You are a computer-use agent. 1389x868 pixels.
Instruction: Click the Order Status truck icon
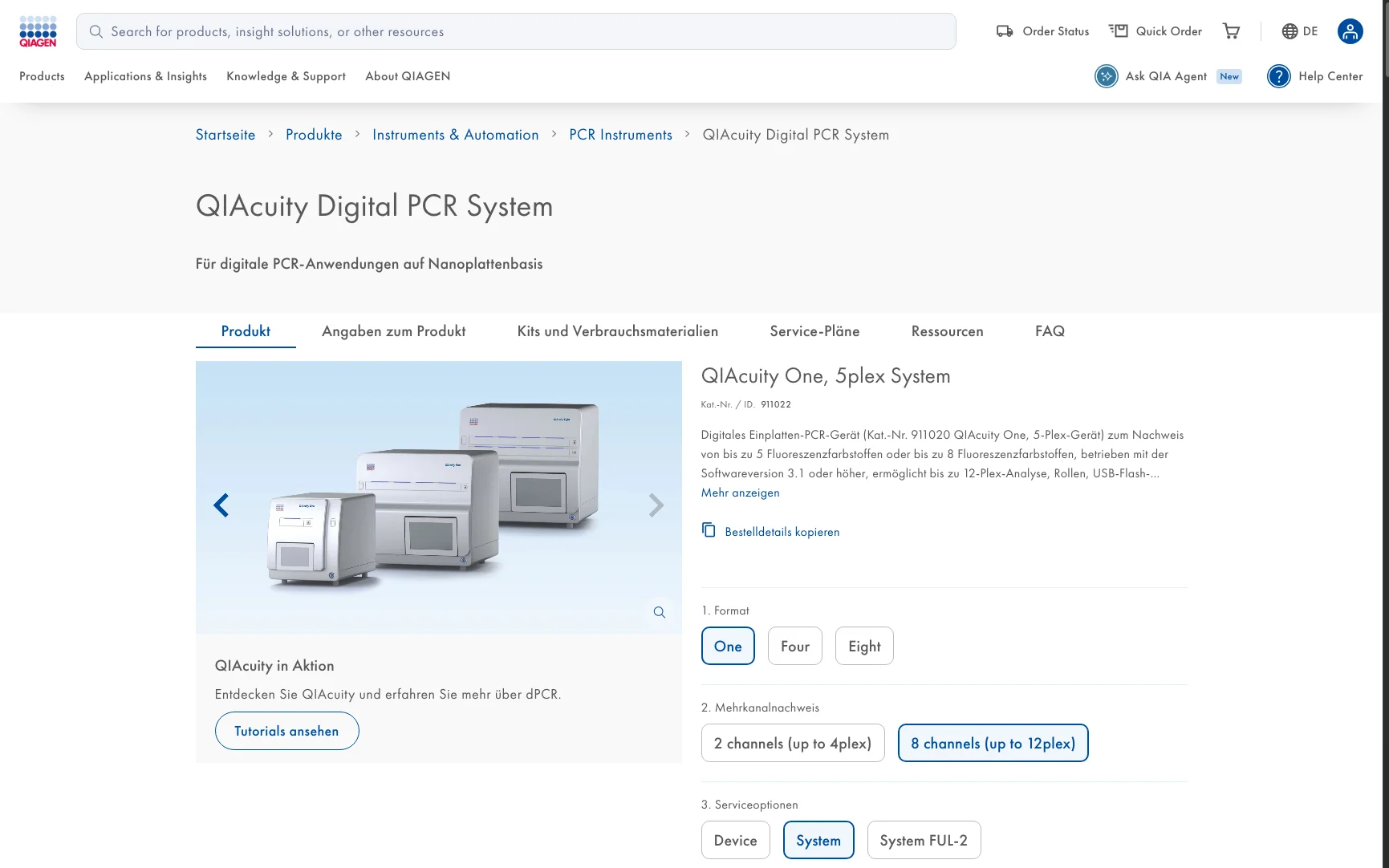pyautogui.click(x=1005, y=31)
